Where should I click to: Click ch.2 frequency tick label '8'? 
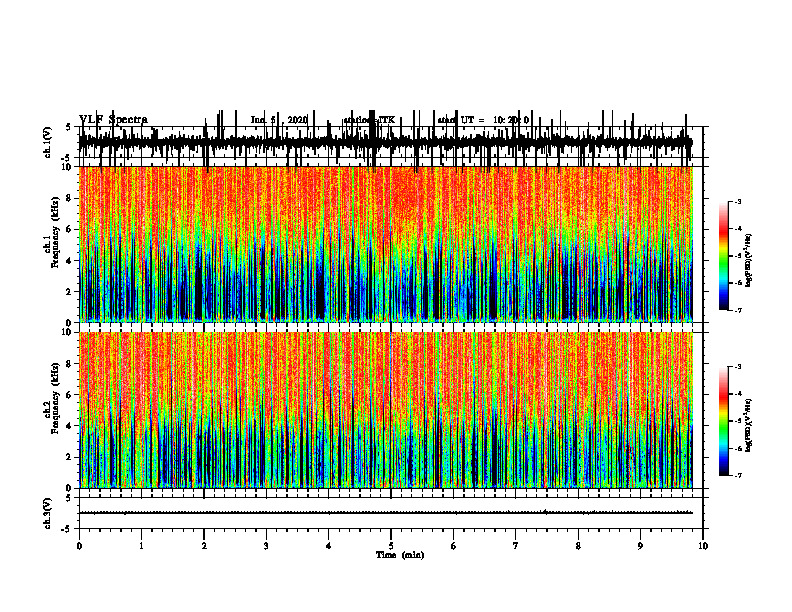click(x=69, y=364)
